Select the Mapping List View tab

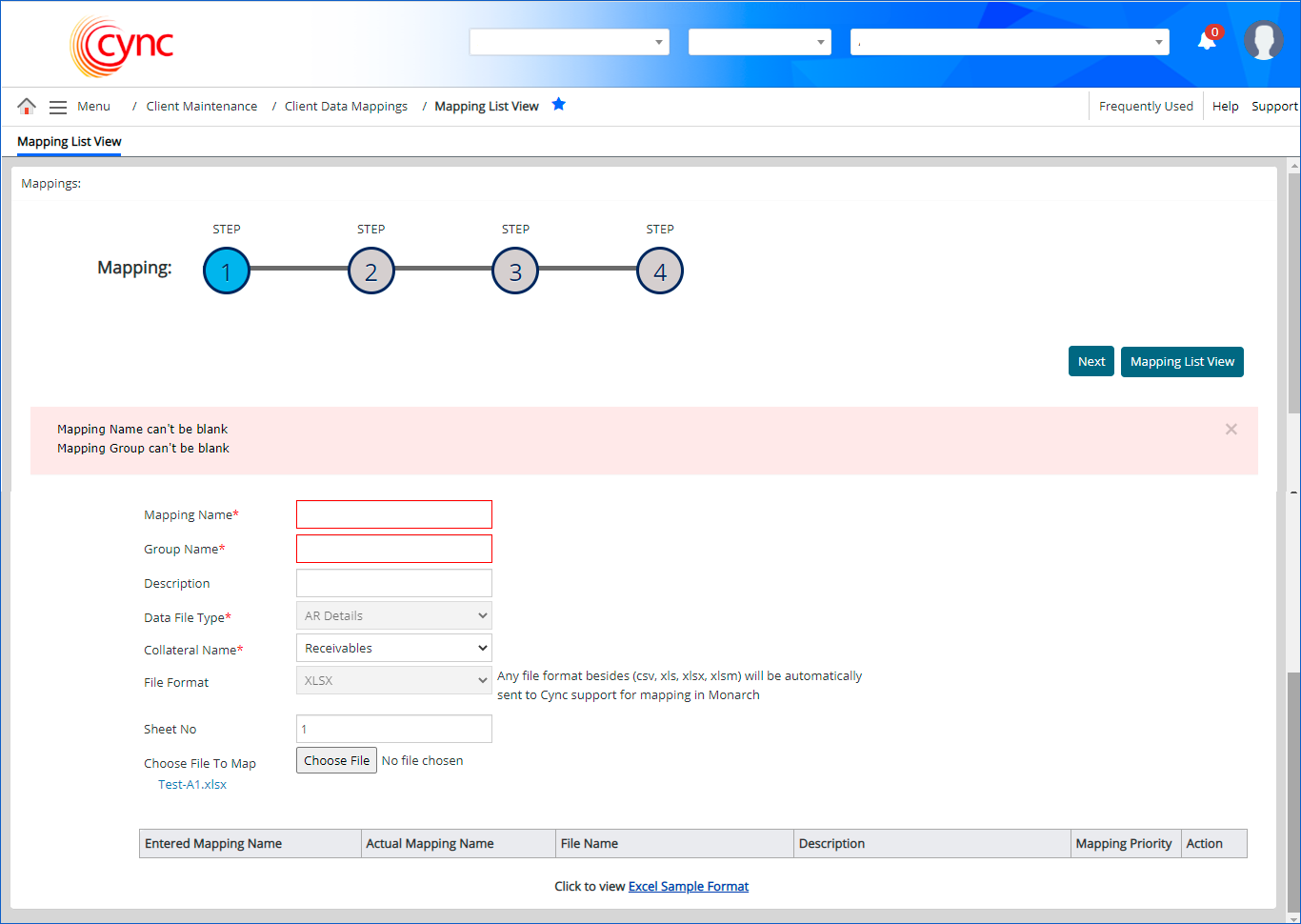70,142
